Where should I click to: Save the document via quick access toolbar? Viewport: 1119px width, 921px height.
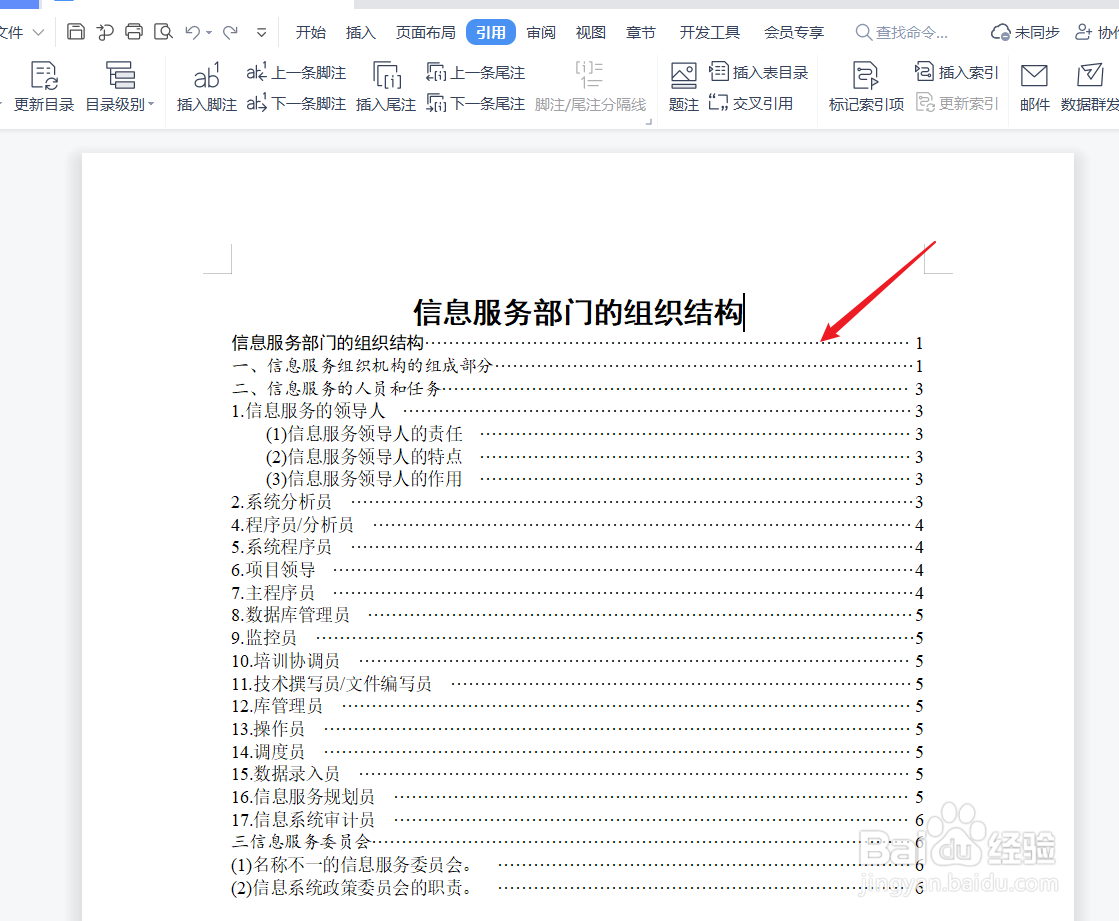click(75, 31)
